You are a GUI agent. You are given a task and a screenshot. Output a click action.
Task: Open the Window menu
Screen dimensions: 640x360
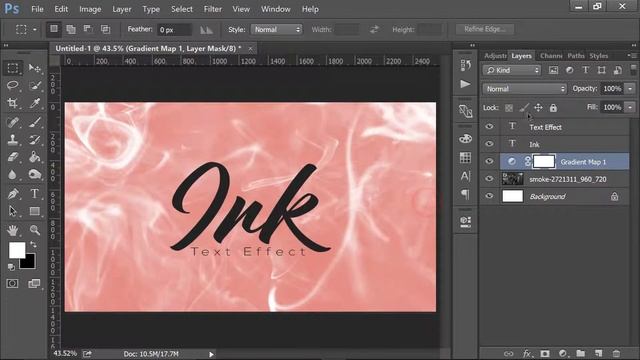(276, 9)
